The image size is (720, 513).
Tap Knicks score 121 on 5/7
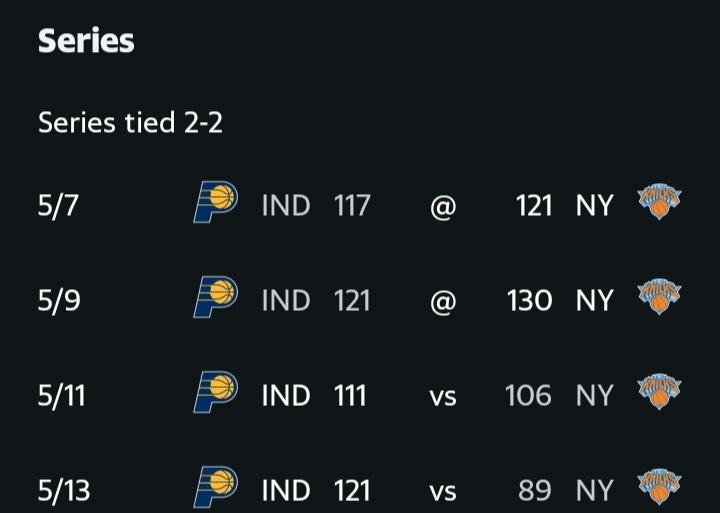534,205
